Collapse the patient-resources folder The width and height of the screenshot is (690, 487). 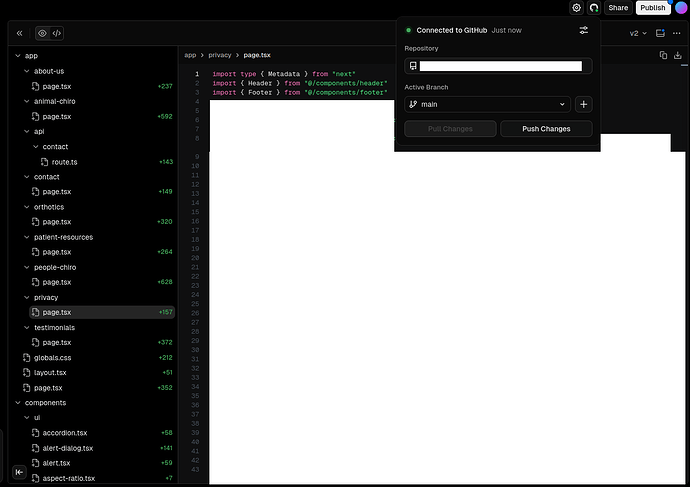pos(58,237)
